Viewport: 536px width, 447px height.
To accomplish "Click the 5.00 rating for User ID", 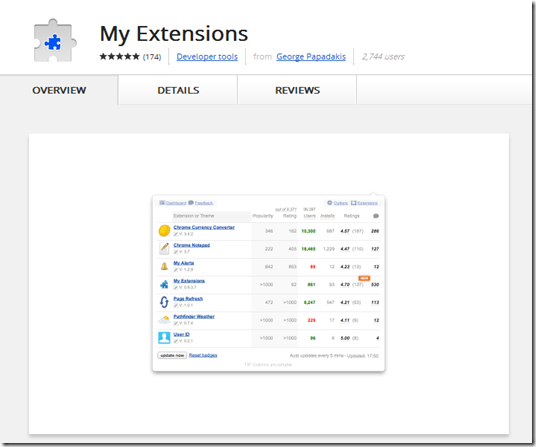I will pyautogui.click(x=345, y=338).
